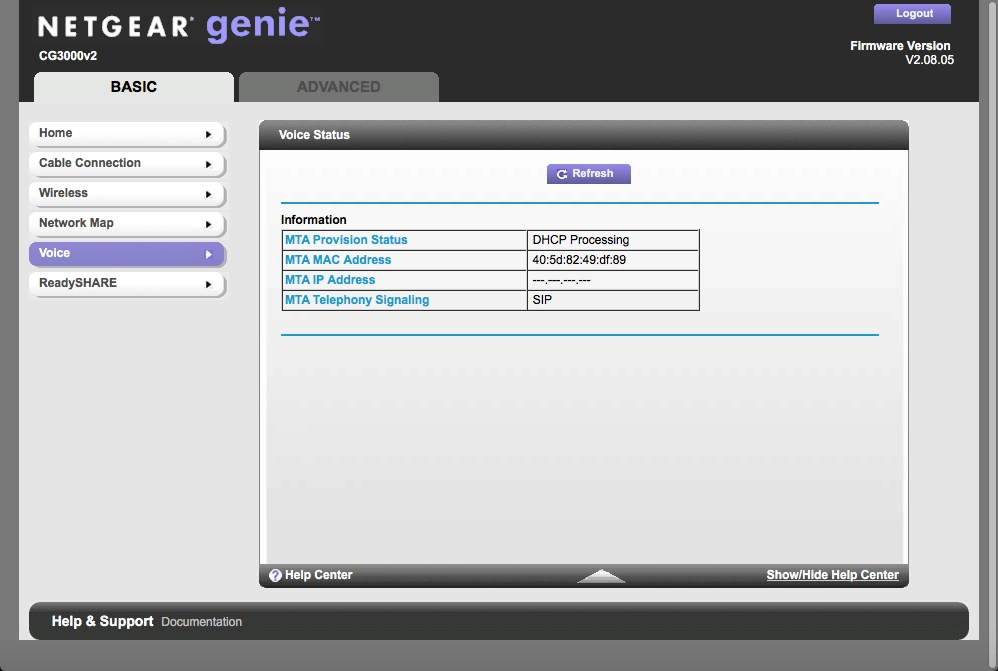Click the DHCP Processing value
998x671 pixels.
coord(580,240)
